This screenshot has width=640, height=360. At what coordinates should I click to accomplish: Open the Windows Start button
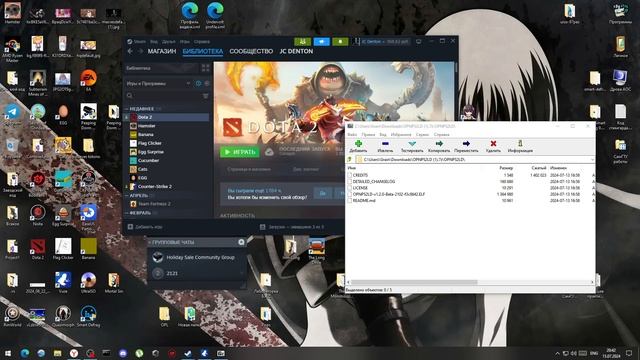(x=8, y=353)
